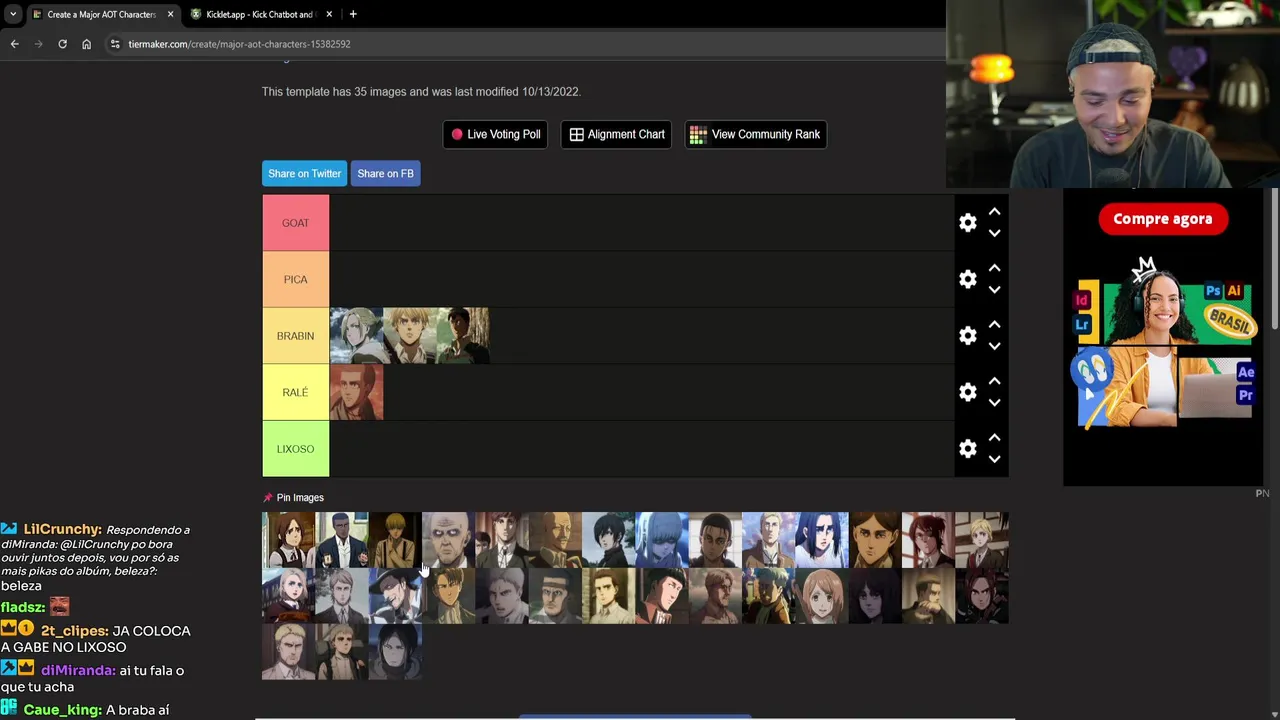The width and height of the screenshot is (1280, 720).
Task: Click fladsz username in chat
Action: pyautogui.click(x=22, y=607)
